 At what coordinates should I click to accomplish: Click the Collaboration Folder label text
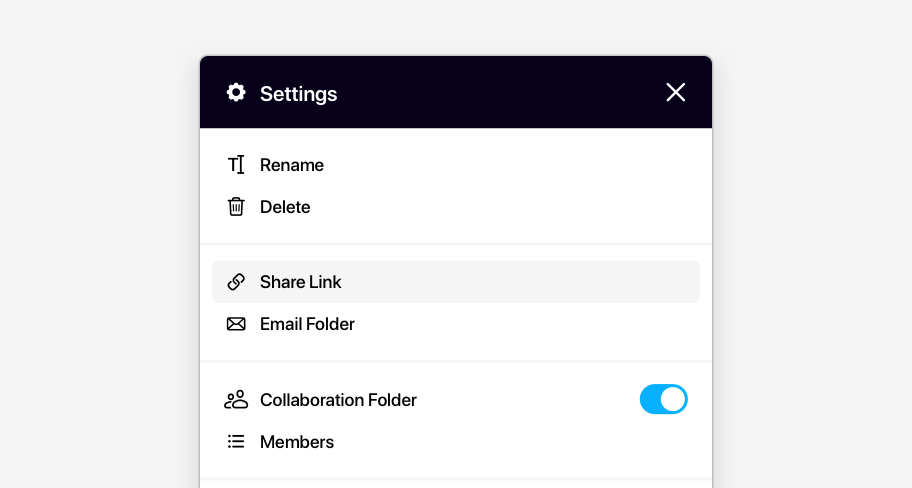pos(338,400)
